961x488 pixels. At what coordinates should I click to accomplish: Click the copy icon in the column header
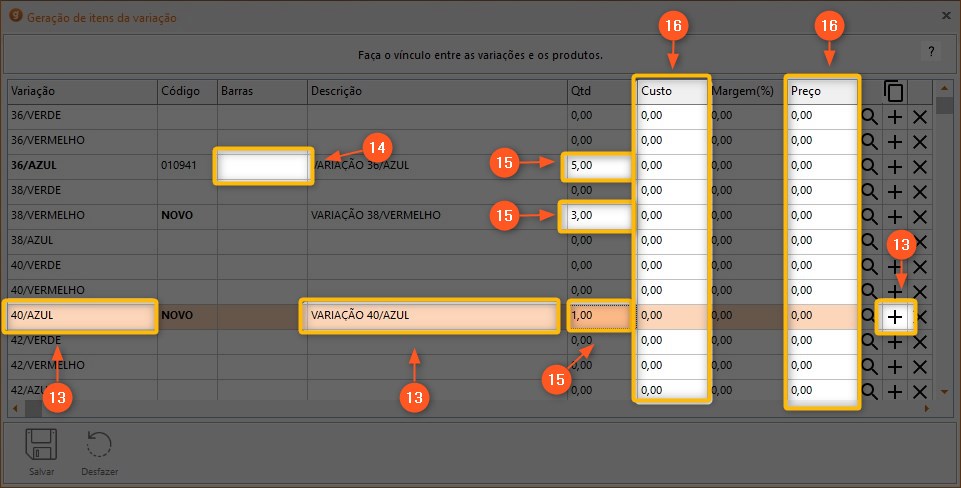894,91
